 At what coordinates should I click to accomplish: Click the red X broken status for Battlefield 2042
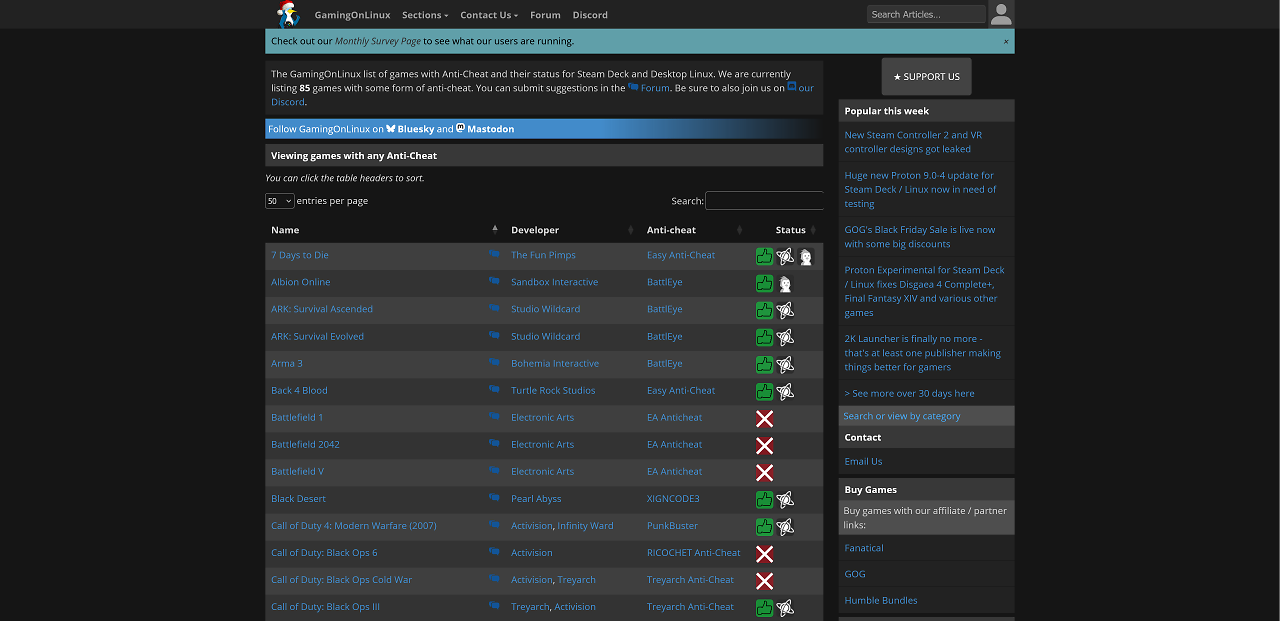click(764, 445)
